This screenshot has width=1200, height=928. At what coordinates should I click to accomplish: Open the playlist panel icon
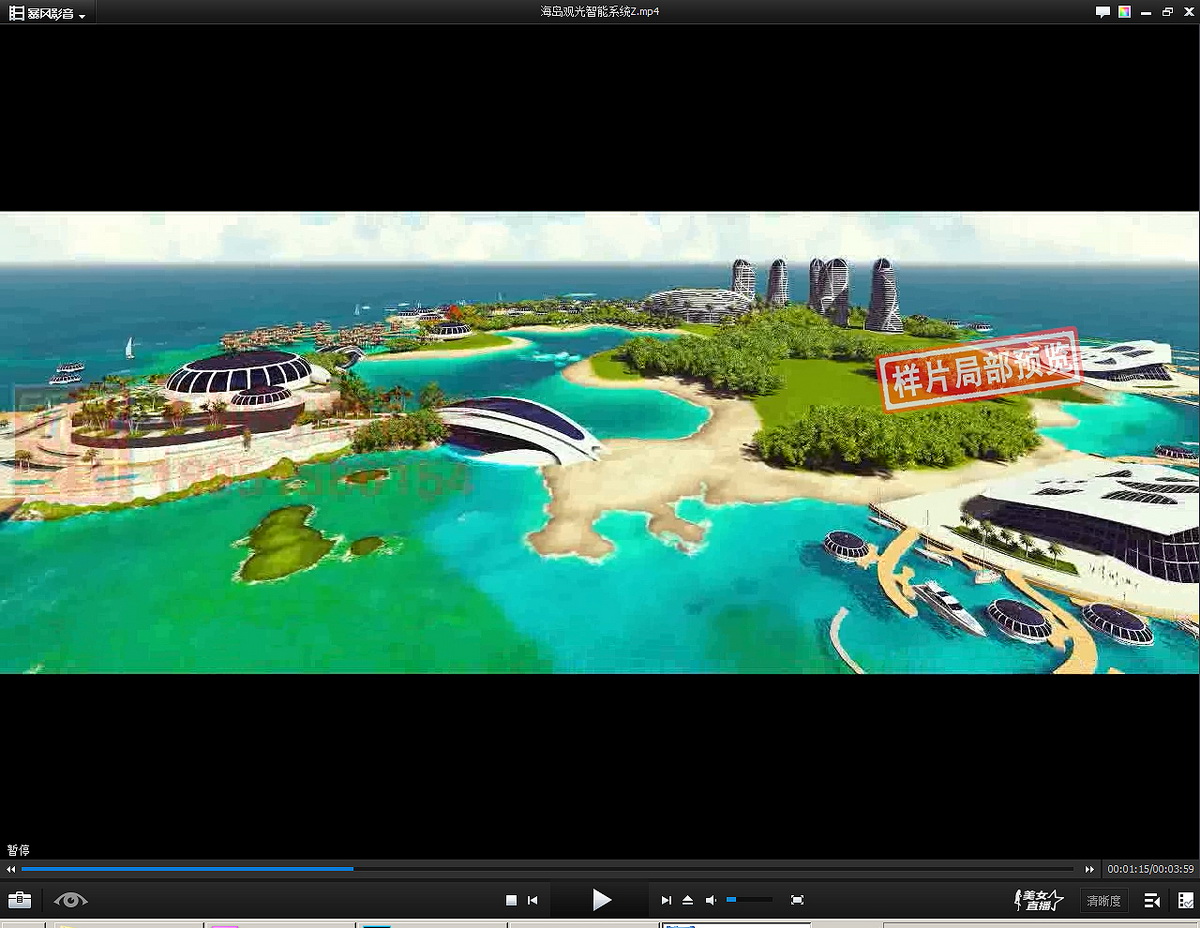1152,900
